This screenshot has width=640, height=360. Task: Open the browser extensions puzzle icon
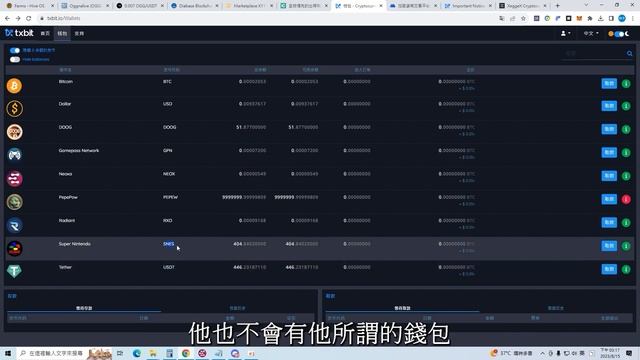coord(589,18)
